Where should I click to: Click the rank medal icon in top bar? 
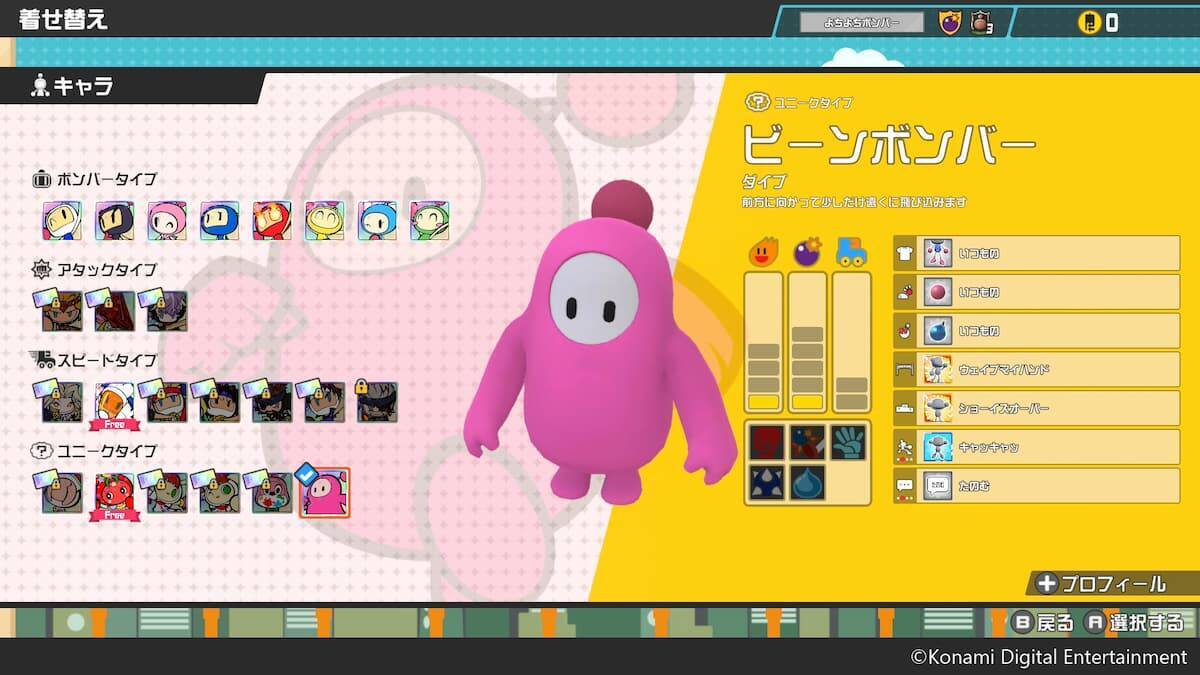coord(981,22)
